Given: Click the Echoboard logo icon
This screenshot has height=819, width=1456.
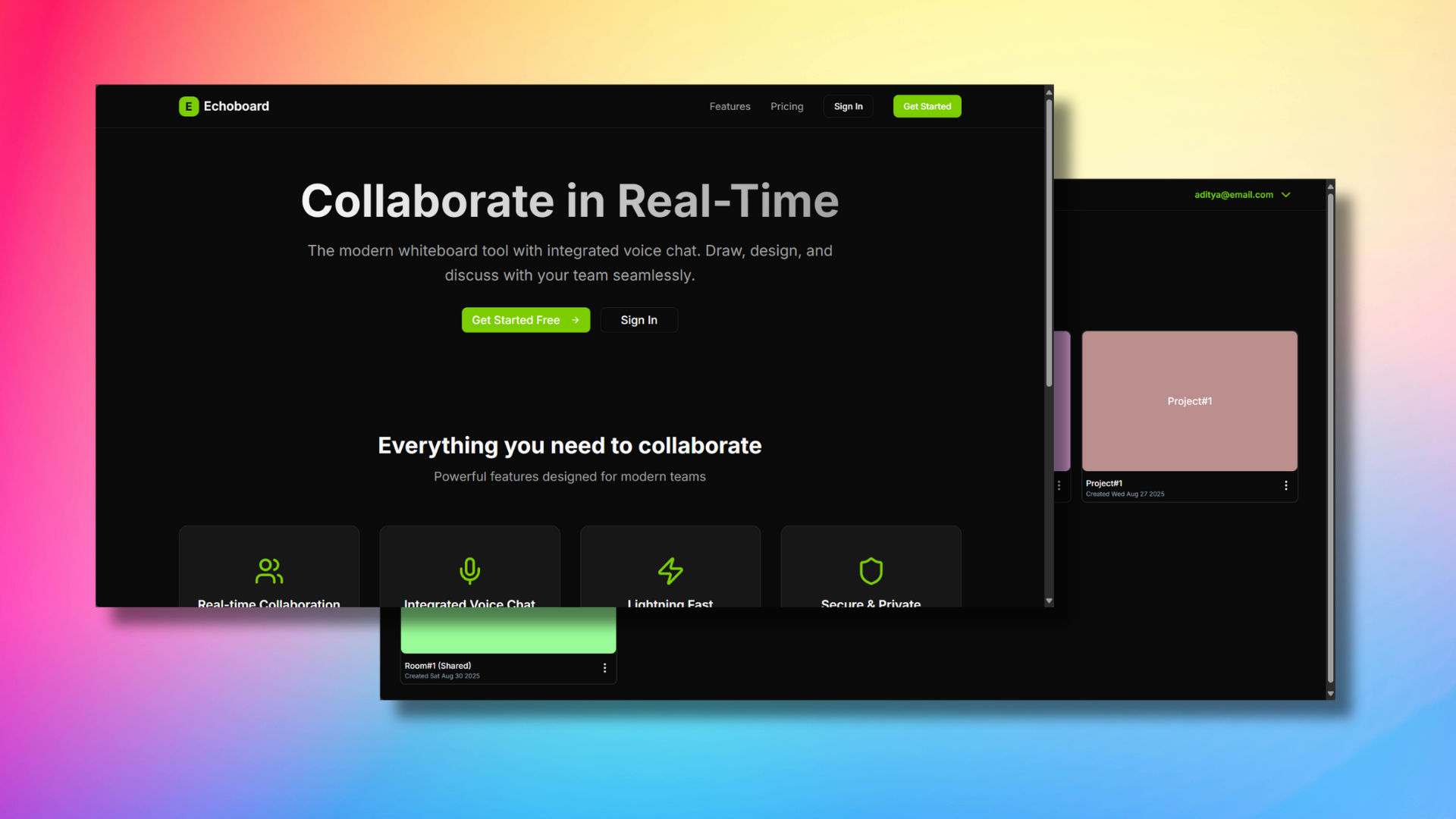Looking at the screenshot, I should click(x=188, y=106).
